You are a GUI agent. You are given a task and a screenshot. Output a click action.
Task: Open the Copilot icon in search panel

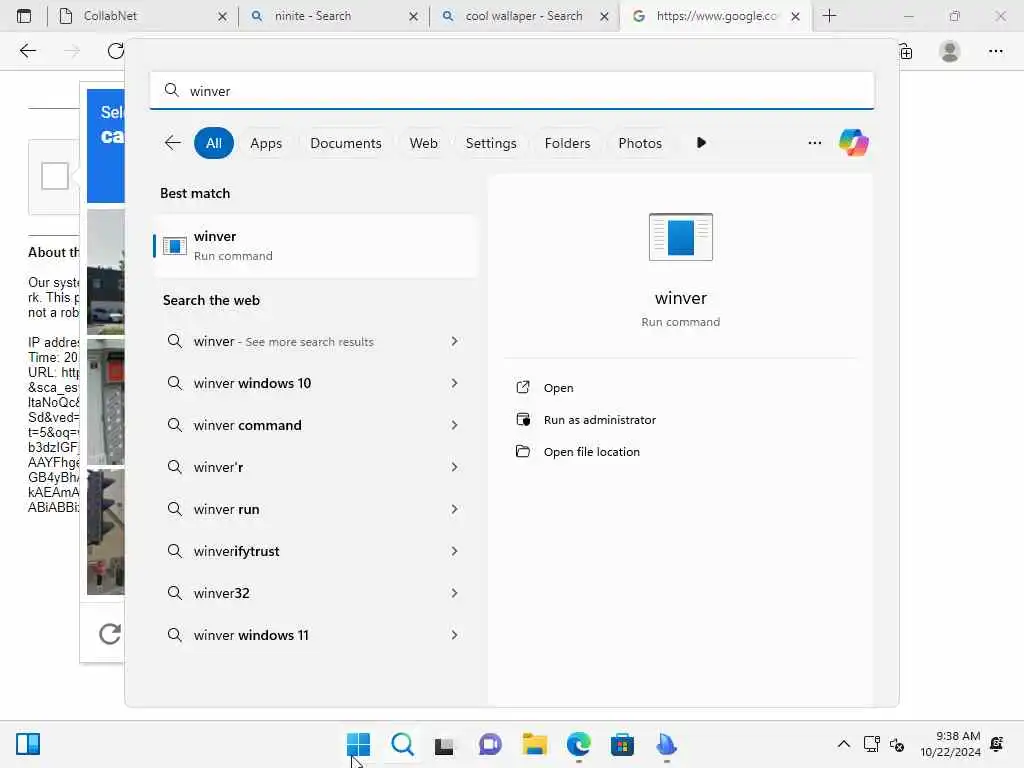point(853,142)
